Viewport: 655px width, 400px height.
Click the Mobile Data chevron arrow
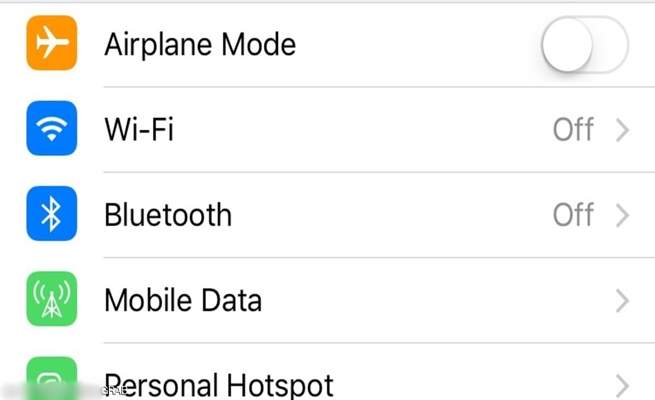tap(622, 300)
